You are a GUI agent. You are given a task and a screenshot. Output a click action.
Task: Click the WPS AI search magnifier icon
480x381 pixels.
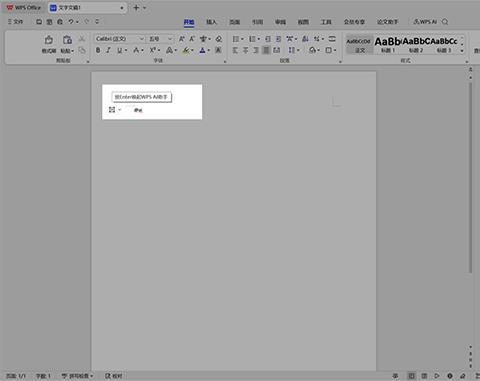coord(445,22)
